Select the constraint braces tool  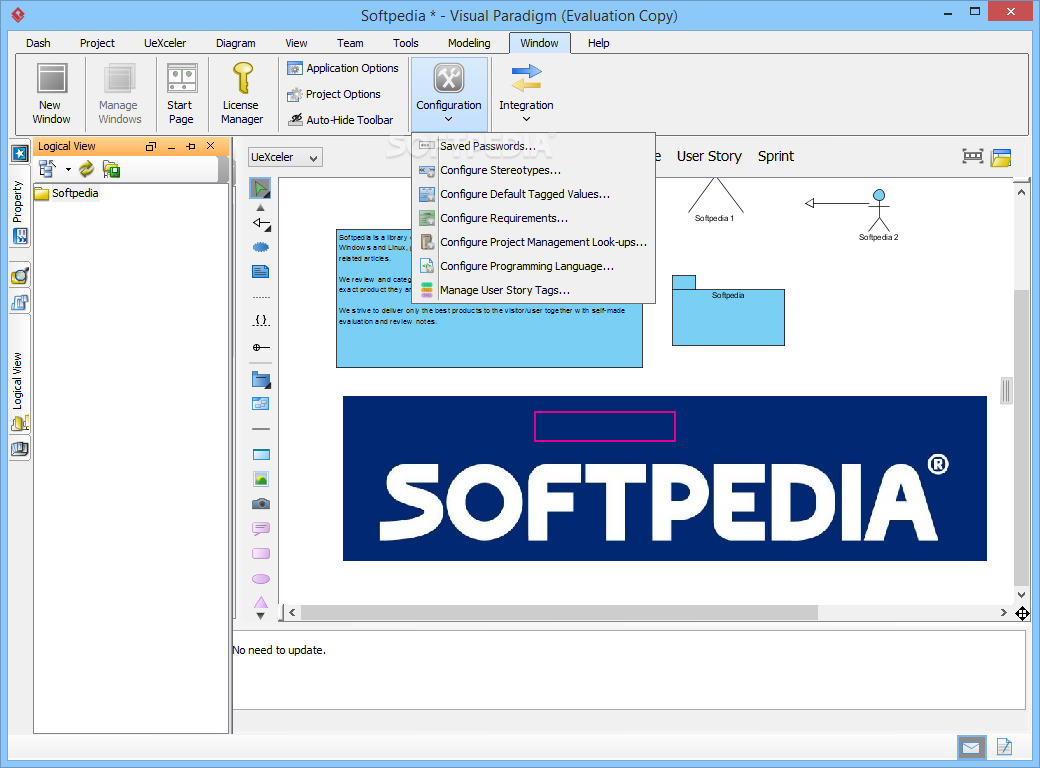[x=261, y=320]
